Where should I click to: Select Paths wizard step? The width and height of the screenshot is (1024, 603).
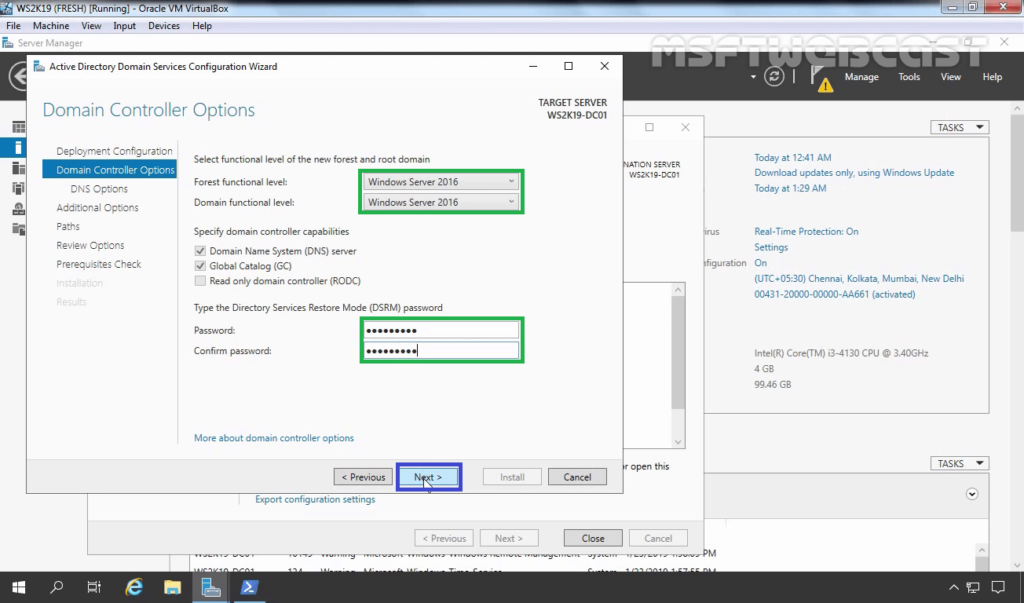click(x=68, y=226)
